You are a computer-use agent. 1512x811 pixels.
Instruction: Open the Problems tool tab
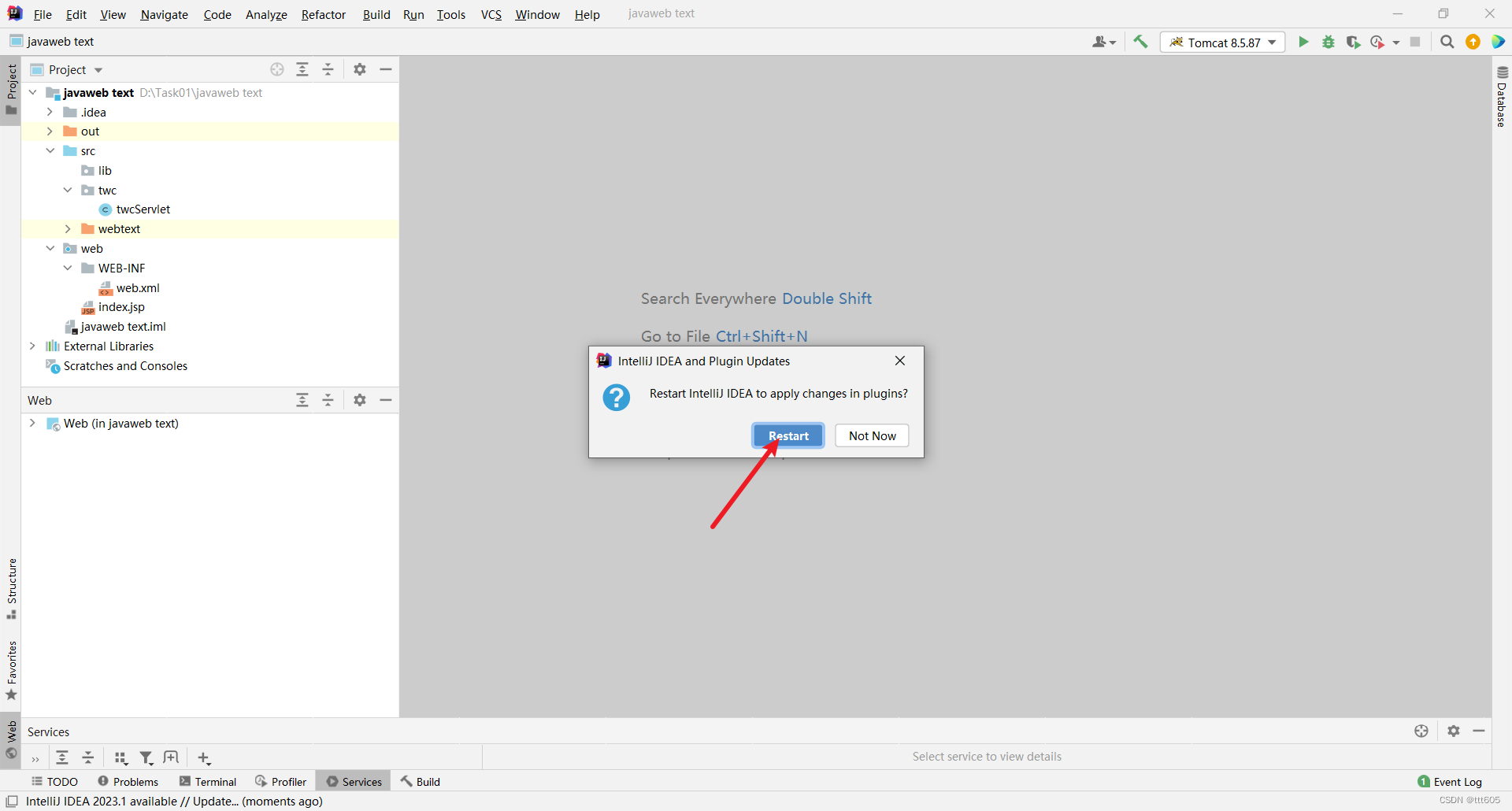tap(128, 781)
